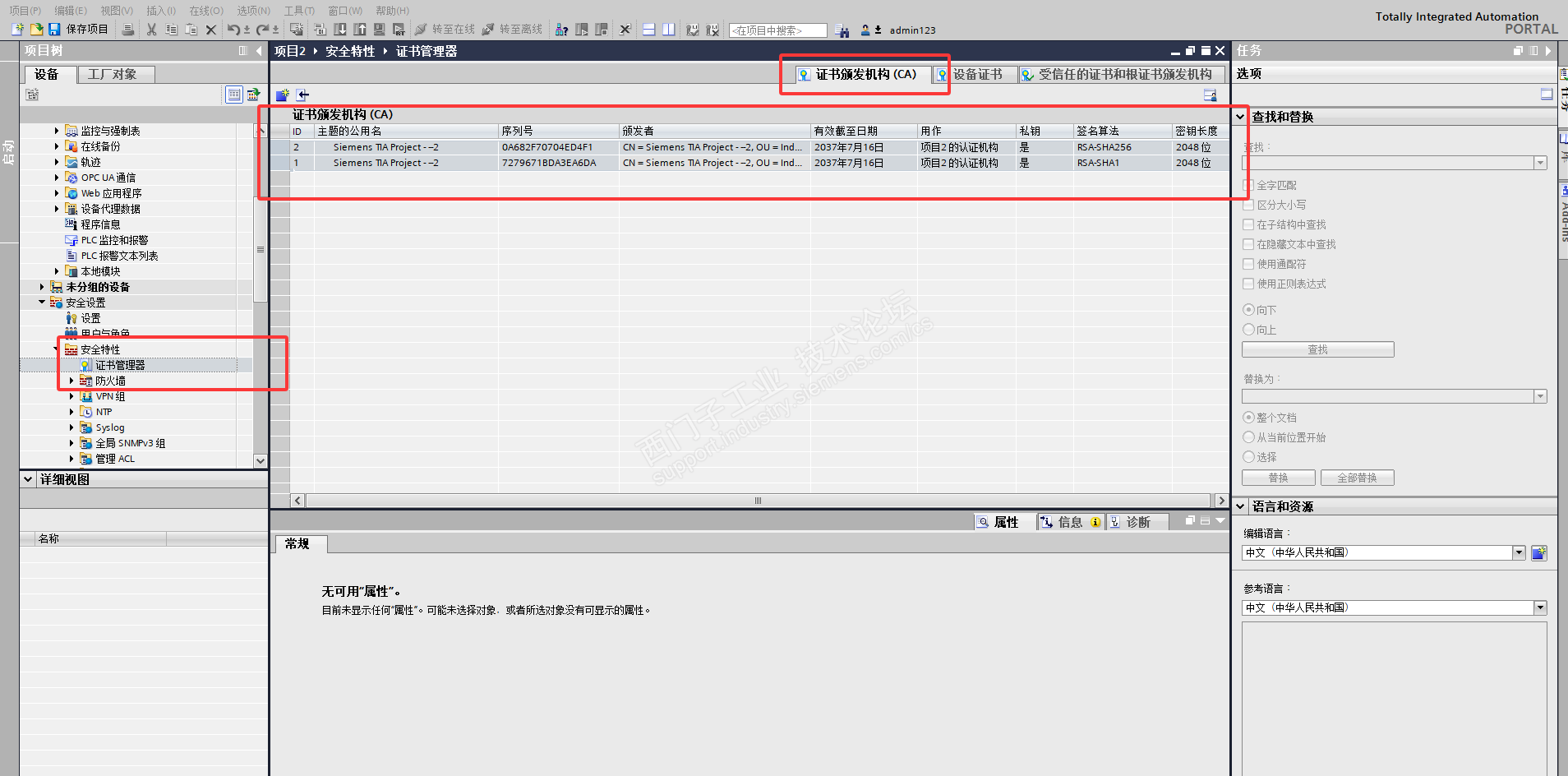Click the new certificate icon in editor toolbar
1568x776 pixels.
coord(283,95)
